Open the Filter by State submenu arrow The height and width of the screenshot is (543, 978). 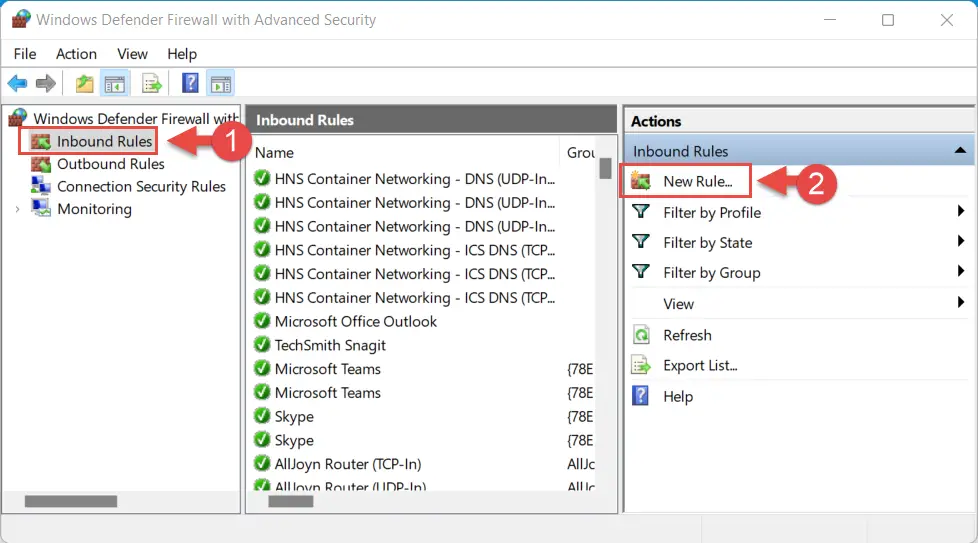pyautogui.click(x=961, y=241)
